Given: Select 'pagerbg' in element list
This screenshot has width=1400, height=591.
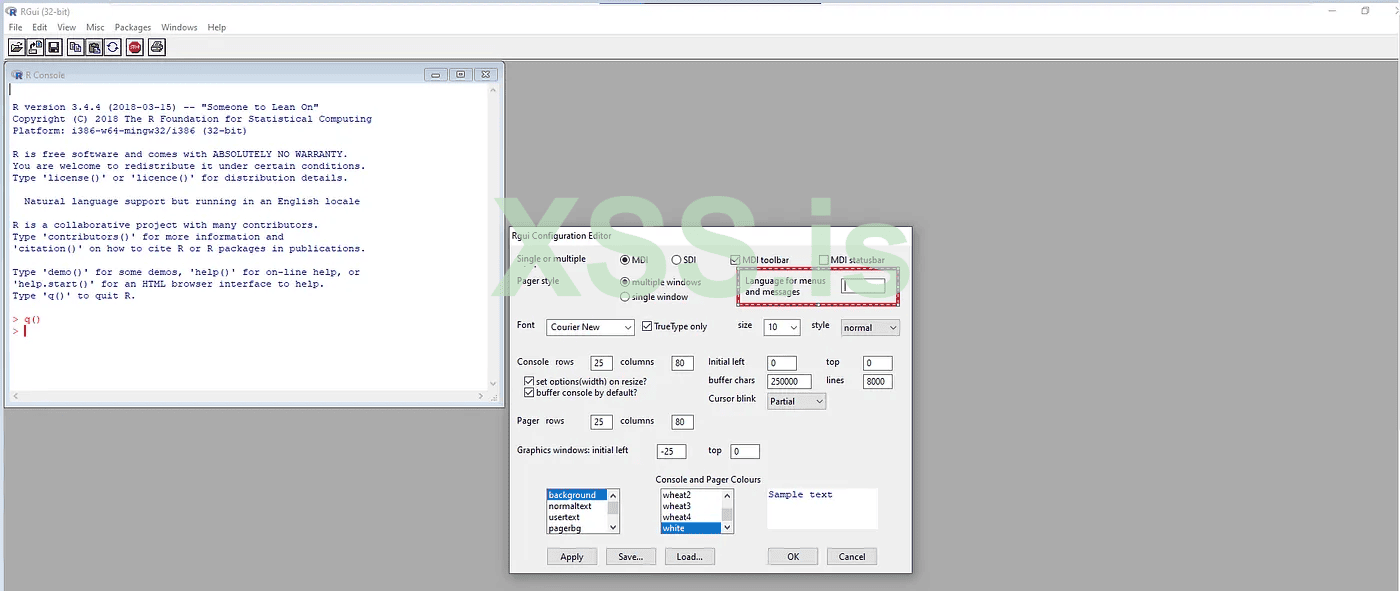Looking at the screenshot, I should [x=577, y=528].
